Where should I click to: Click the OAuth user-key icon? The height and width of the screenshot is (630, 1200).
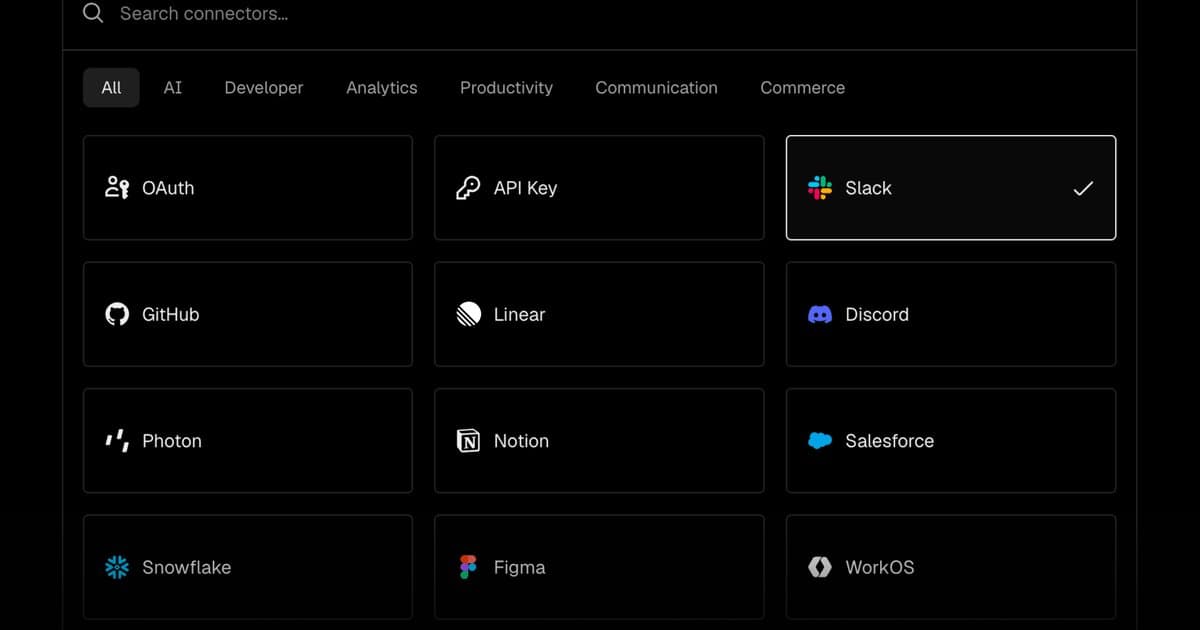(117, 188)
